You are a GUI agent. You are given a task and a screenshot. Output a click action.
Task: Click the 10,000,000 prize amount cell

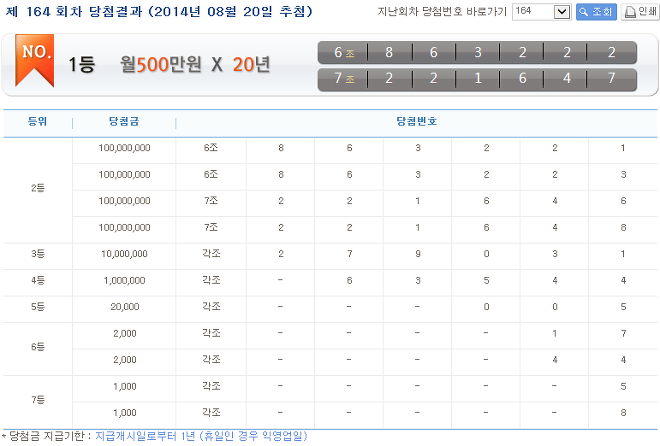coord(124,254)
